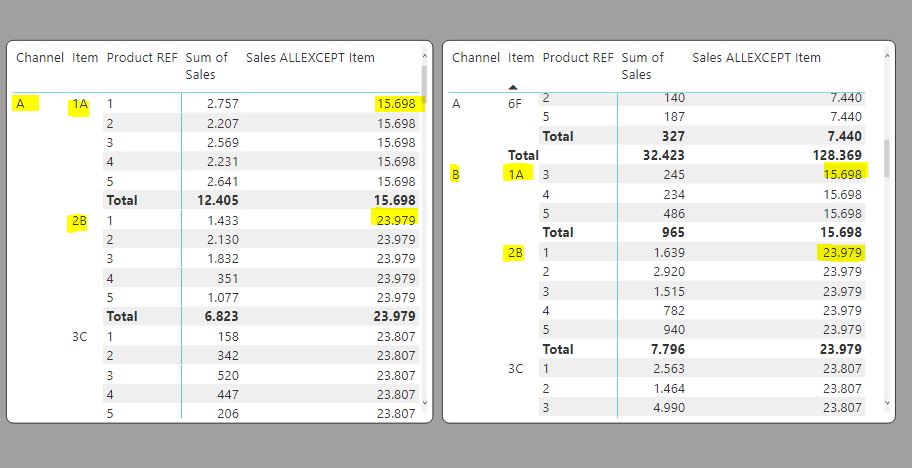
Task: Click the 4.990 sales value
Action: [669, 408]
